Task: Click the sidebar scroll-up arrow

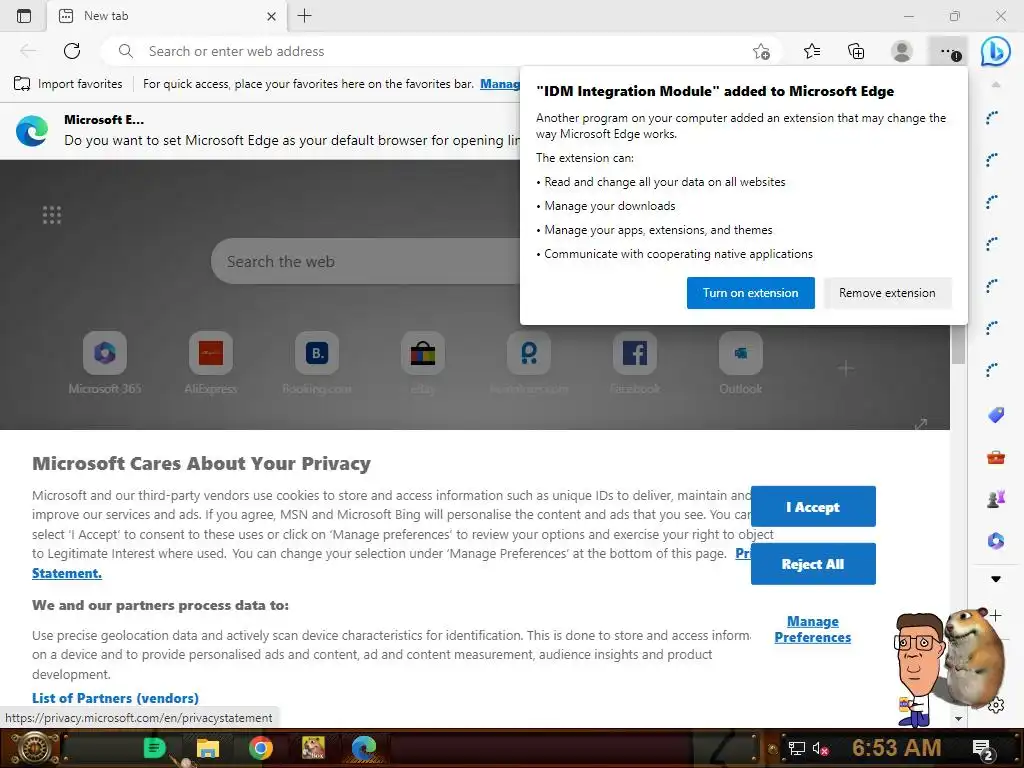Action: click(x=995, y=85)
